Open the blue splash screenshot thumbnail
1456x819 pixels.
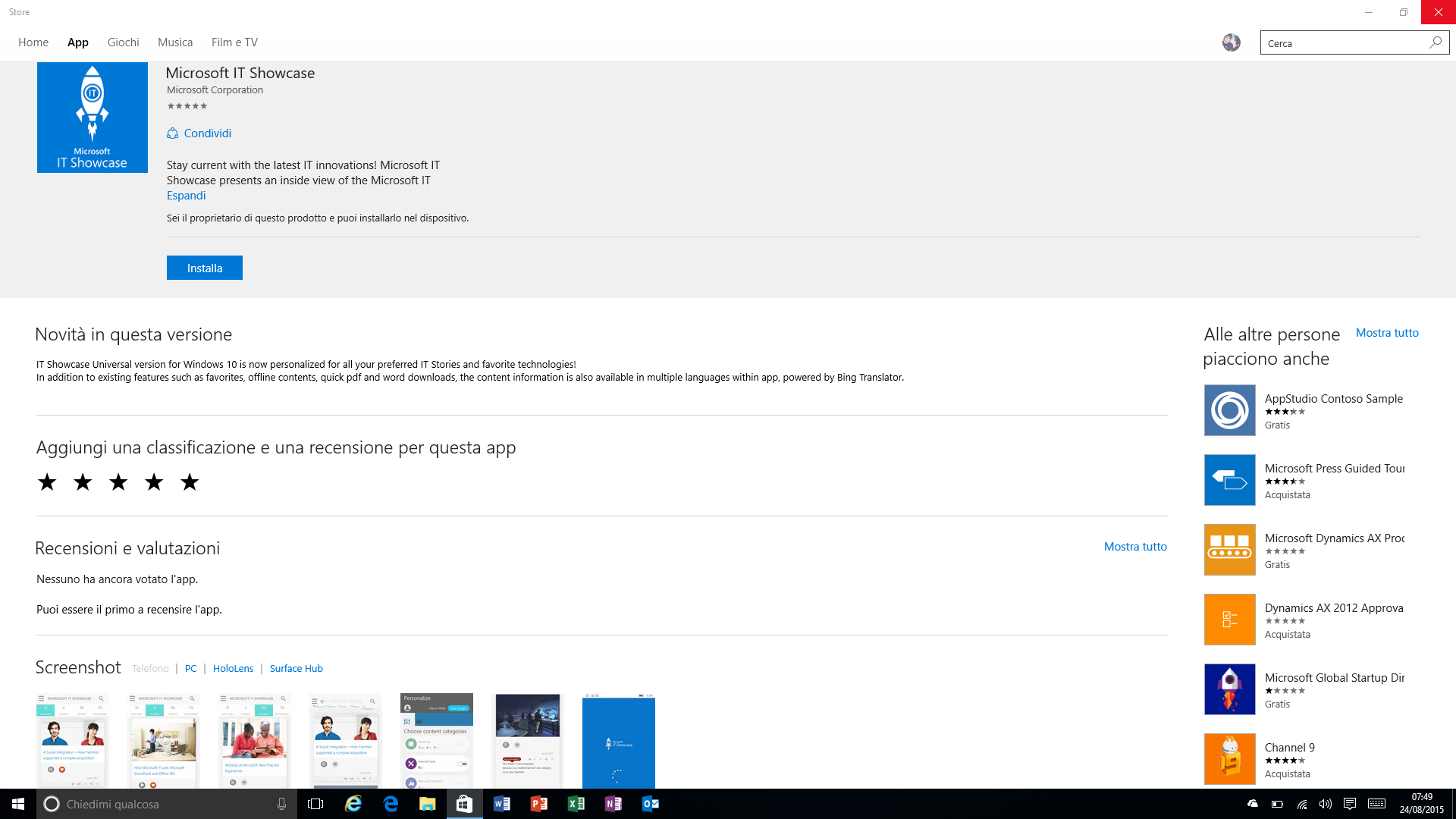[619, 741]
